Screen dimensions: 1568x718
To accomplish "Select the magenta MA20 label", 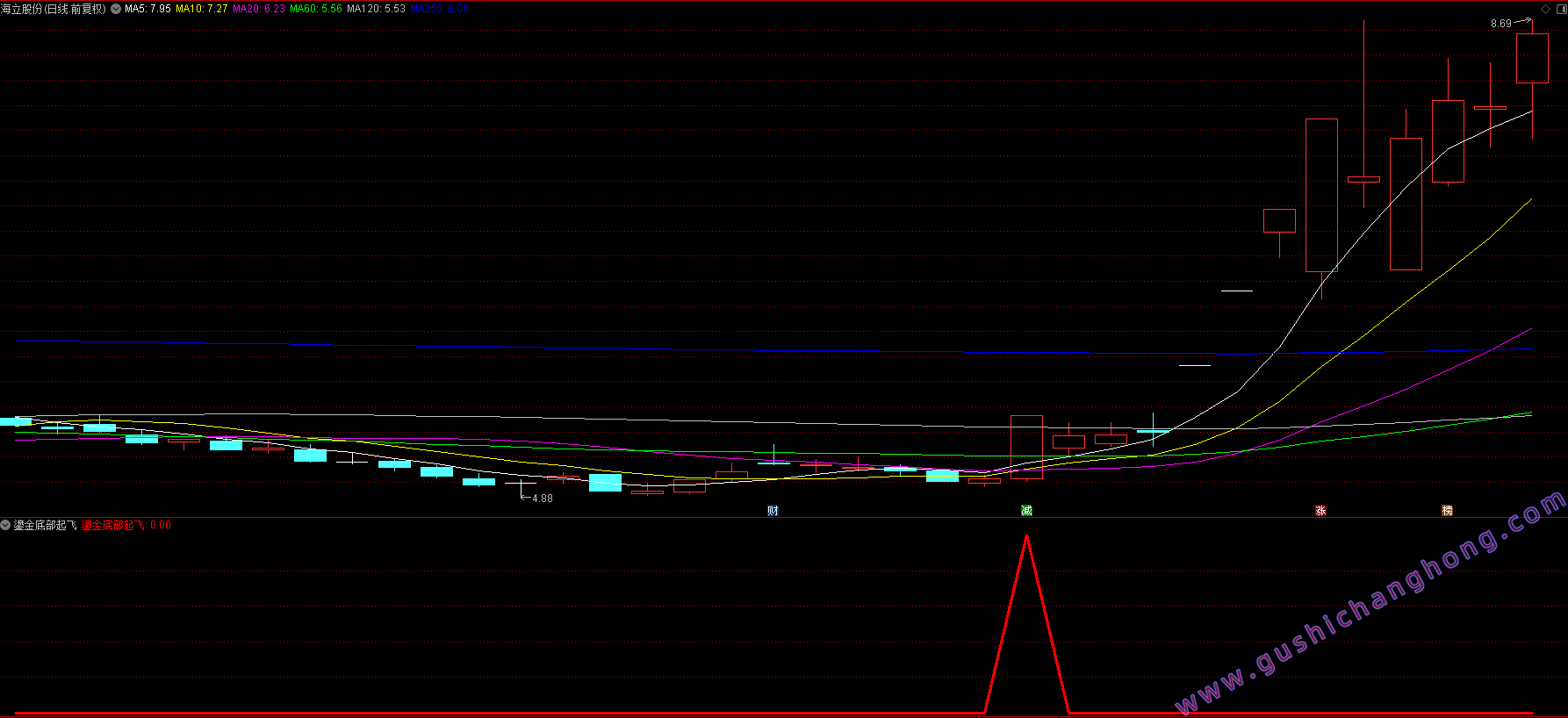I will click(x=258, y=9).
